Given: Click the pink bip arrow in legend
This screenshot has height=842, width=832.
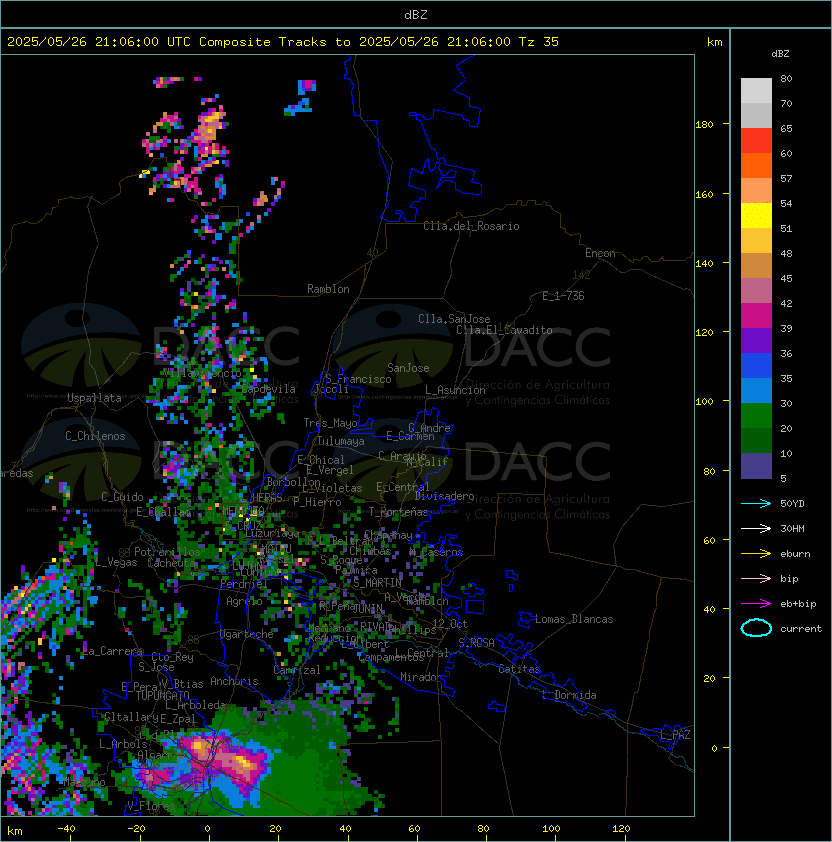Looking at the screenshot, I should (756, 578).
